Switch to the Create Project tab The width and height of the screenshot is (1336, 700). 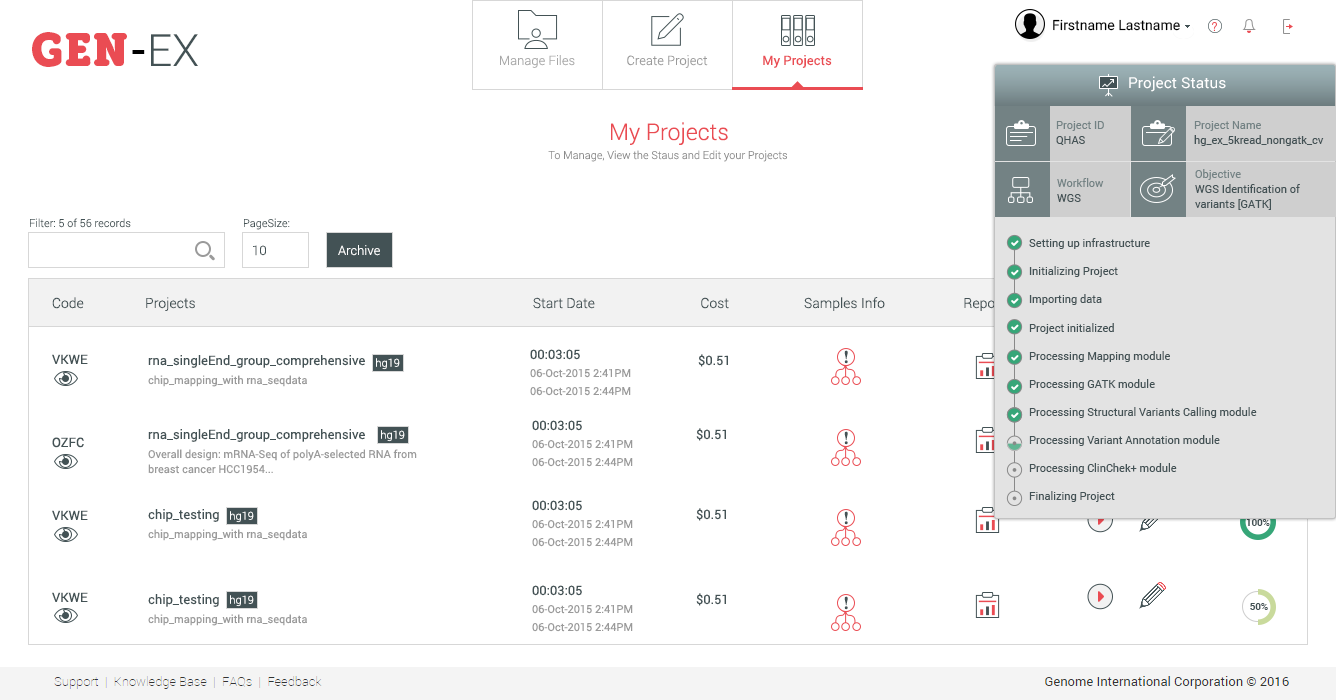click(x=667, y=45)
